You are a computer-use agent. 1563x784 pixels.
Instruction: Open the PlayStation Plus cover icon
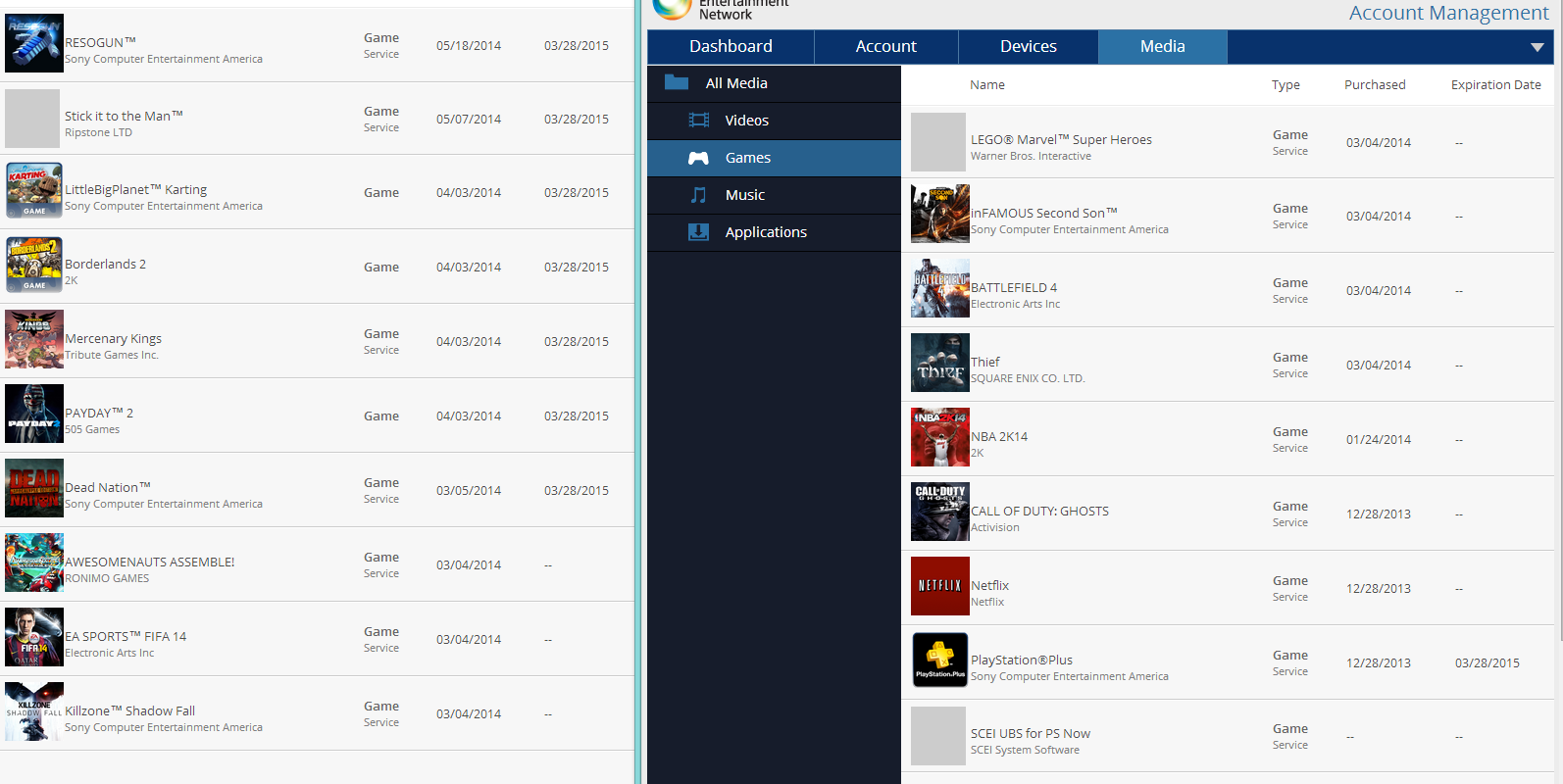[939, 660]
